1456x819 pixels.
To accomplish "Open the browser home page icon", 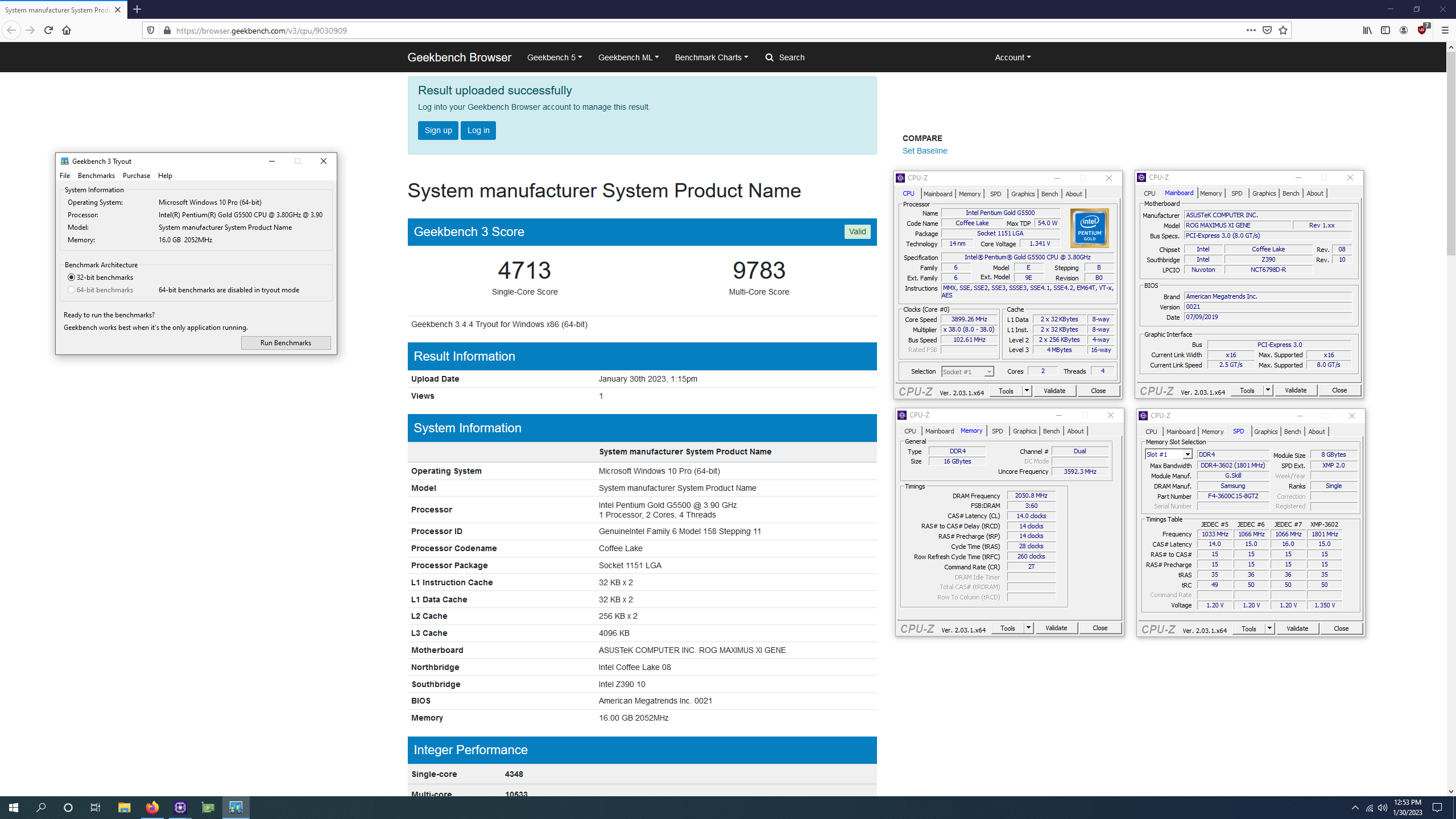I will 67,30.
